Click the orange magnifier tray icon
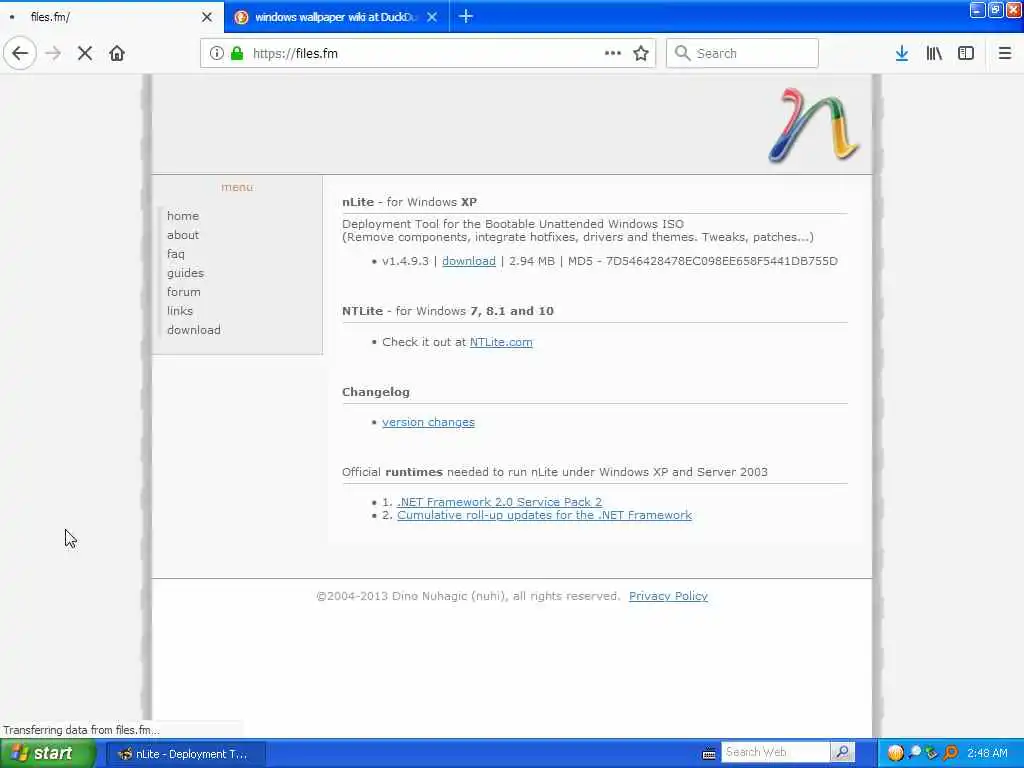This screenshot has width=1024, height=768. [950, 753]
